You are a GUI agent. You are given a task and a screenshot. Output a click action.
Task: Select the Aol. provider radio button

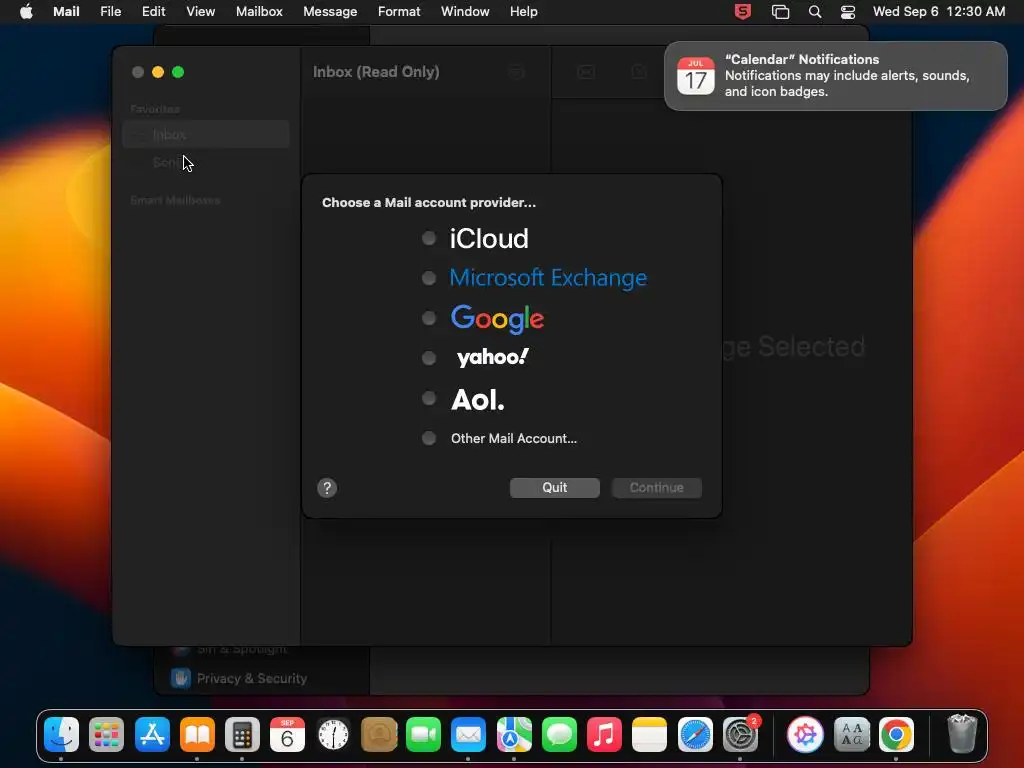pos(428,398)
